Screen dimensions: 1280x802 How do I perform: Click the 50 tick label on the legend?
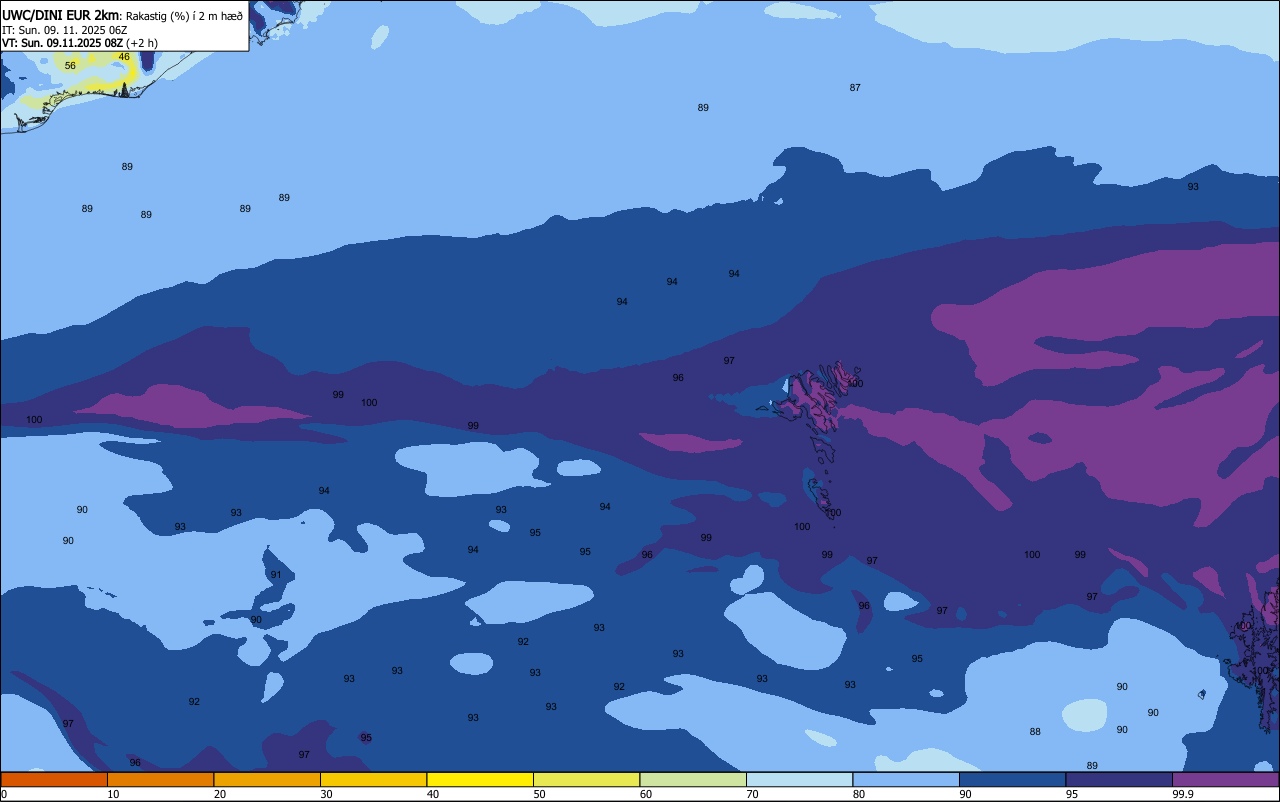click(x=539, y=794)
